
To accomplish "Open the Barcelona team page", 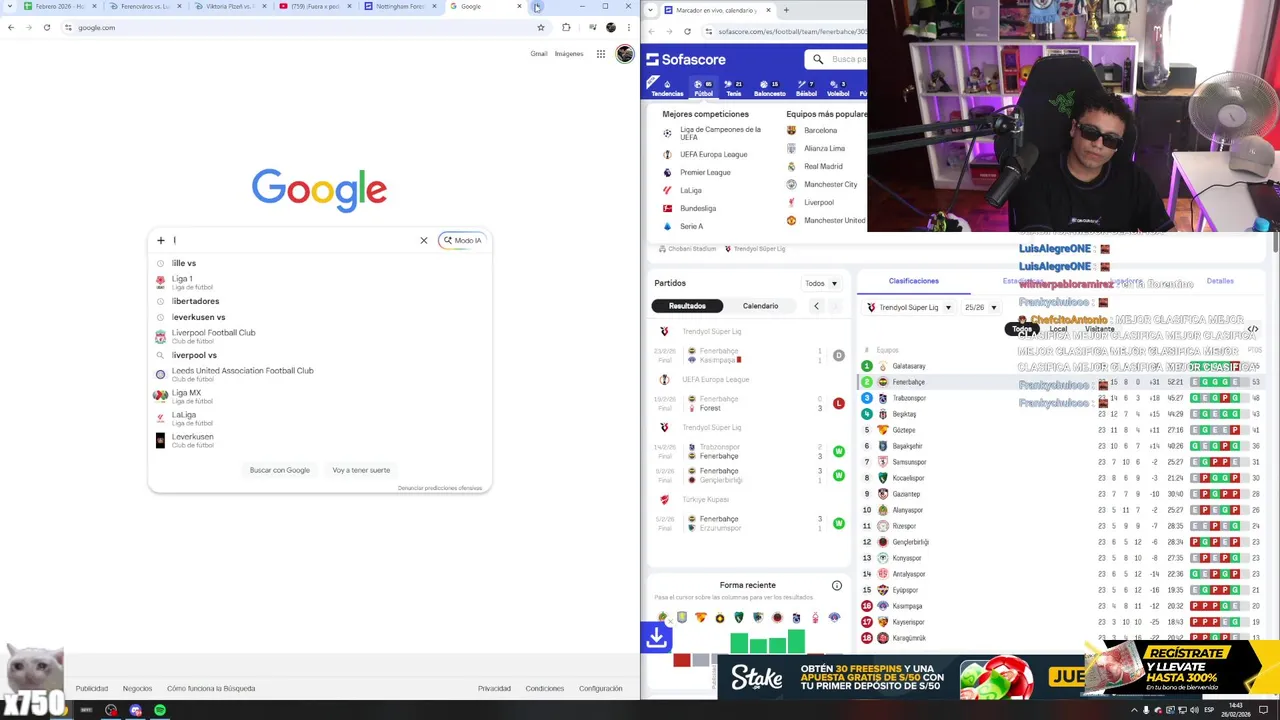I will pos(812,130).
